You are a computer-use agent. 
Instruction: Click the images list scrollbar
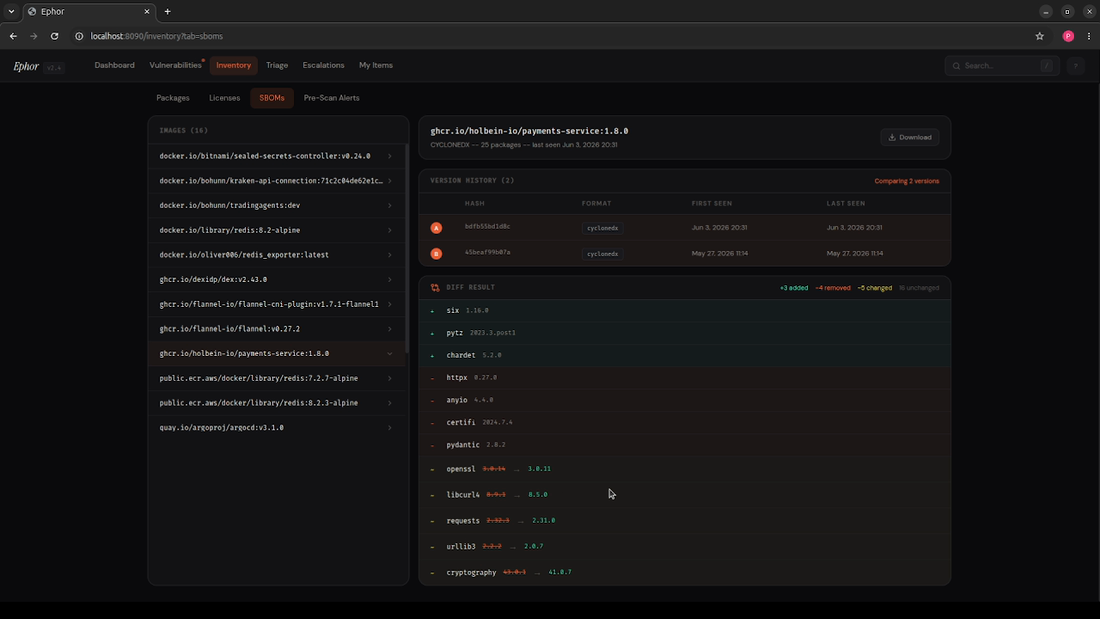pyautogui.click(x=407, y=246)
